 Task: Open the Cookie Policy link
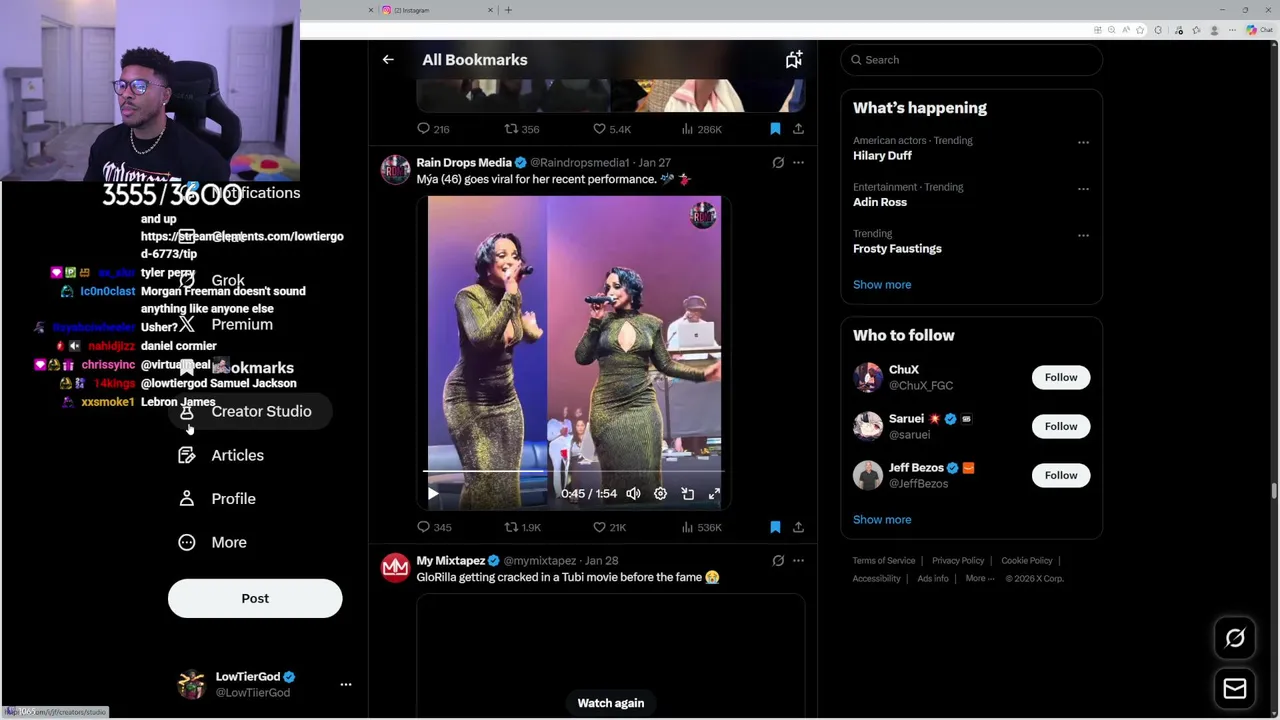coord(1027,561)
